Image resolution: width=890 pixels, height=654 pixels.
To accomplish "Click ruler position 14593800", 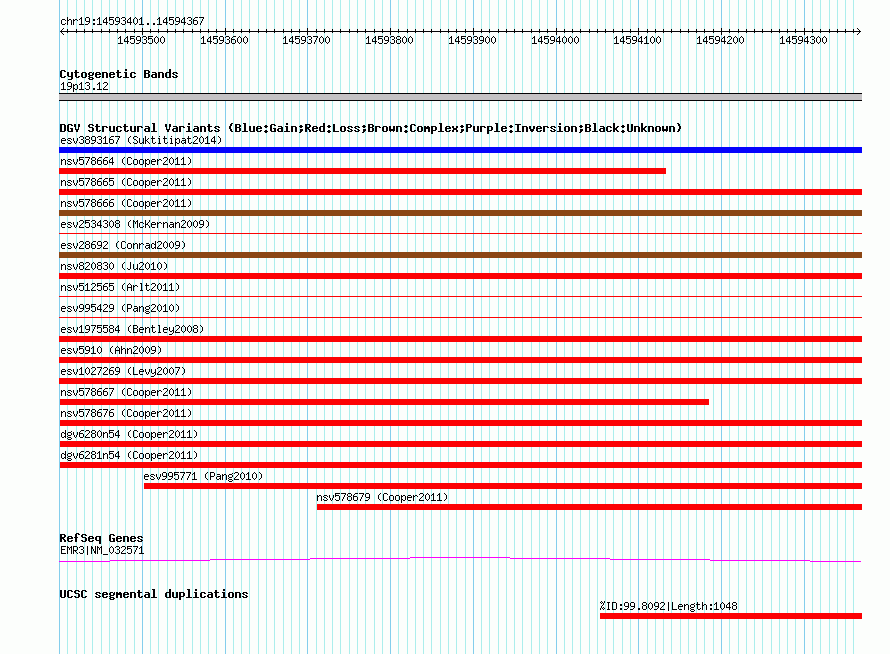I will pos(389,40).
